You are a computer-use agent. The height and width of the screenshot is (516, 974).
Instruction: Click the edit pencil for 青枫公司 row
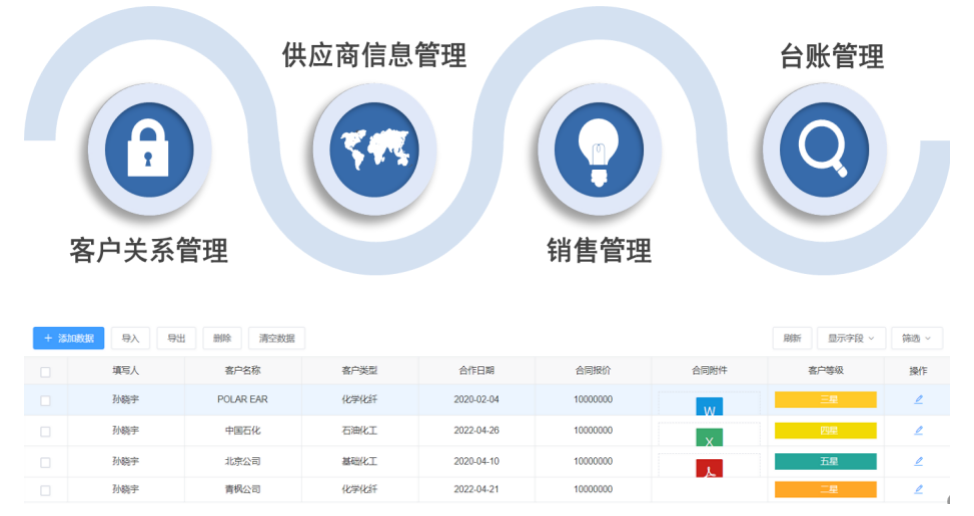click(918, 490)
